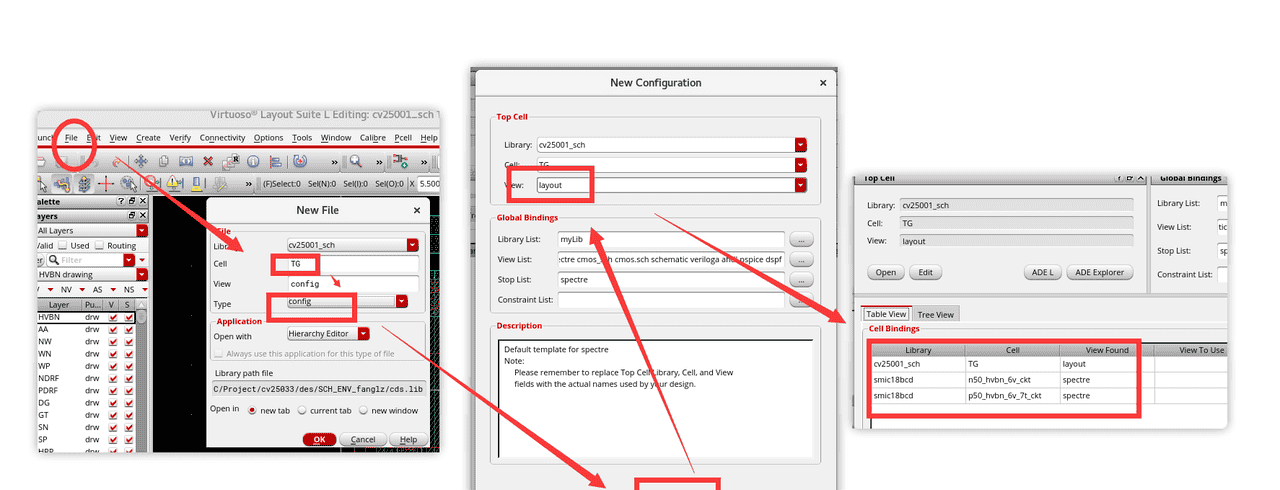1280x490 pixels.
Task: Click OK in the New File dialog
Action: click(x=319, y=439)
